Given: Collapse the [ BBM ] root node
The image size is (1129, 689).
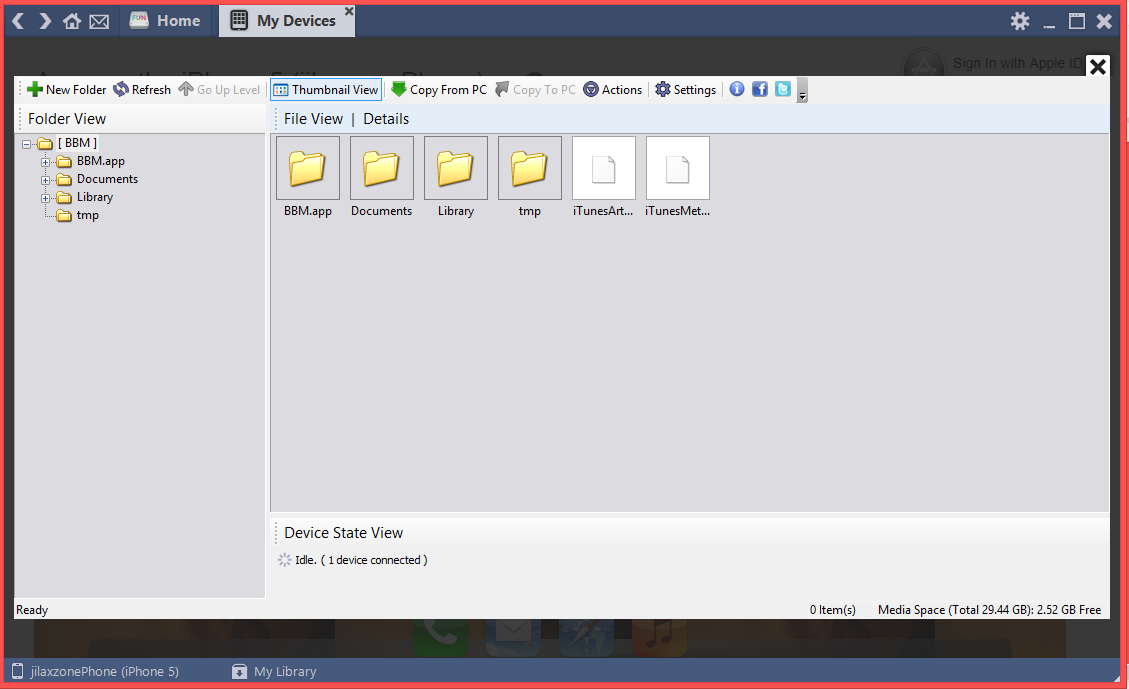Looking at the screenshot, I should click(x=27, y=144).
